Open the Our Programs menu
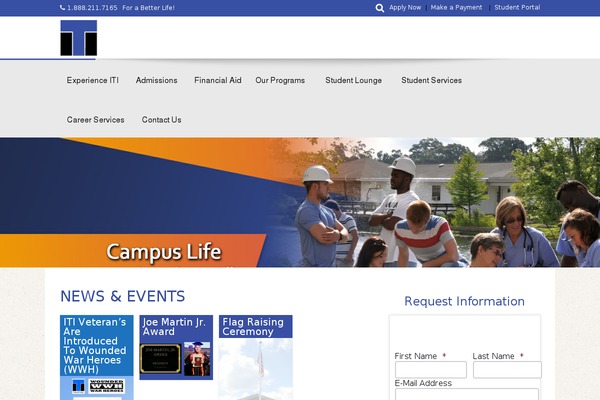This screenshot has height=400, width=600. pyautogui.click(x=280, y=80)
